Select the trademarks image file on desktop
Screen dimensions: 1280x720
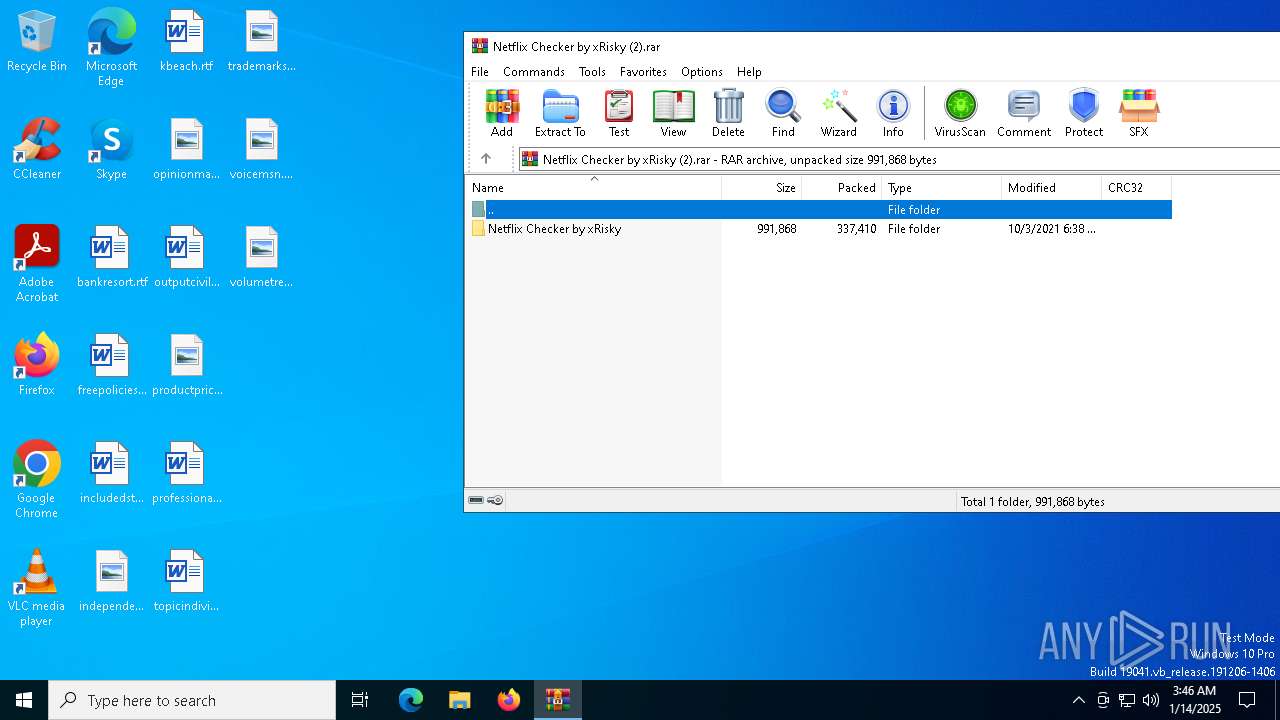point(261,42)
